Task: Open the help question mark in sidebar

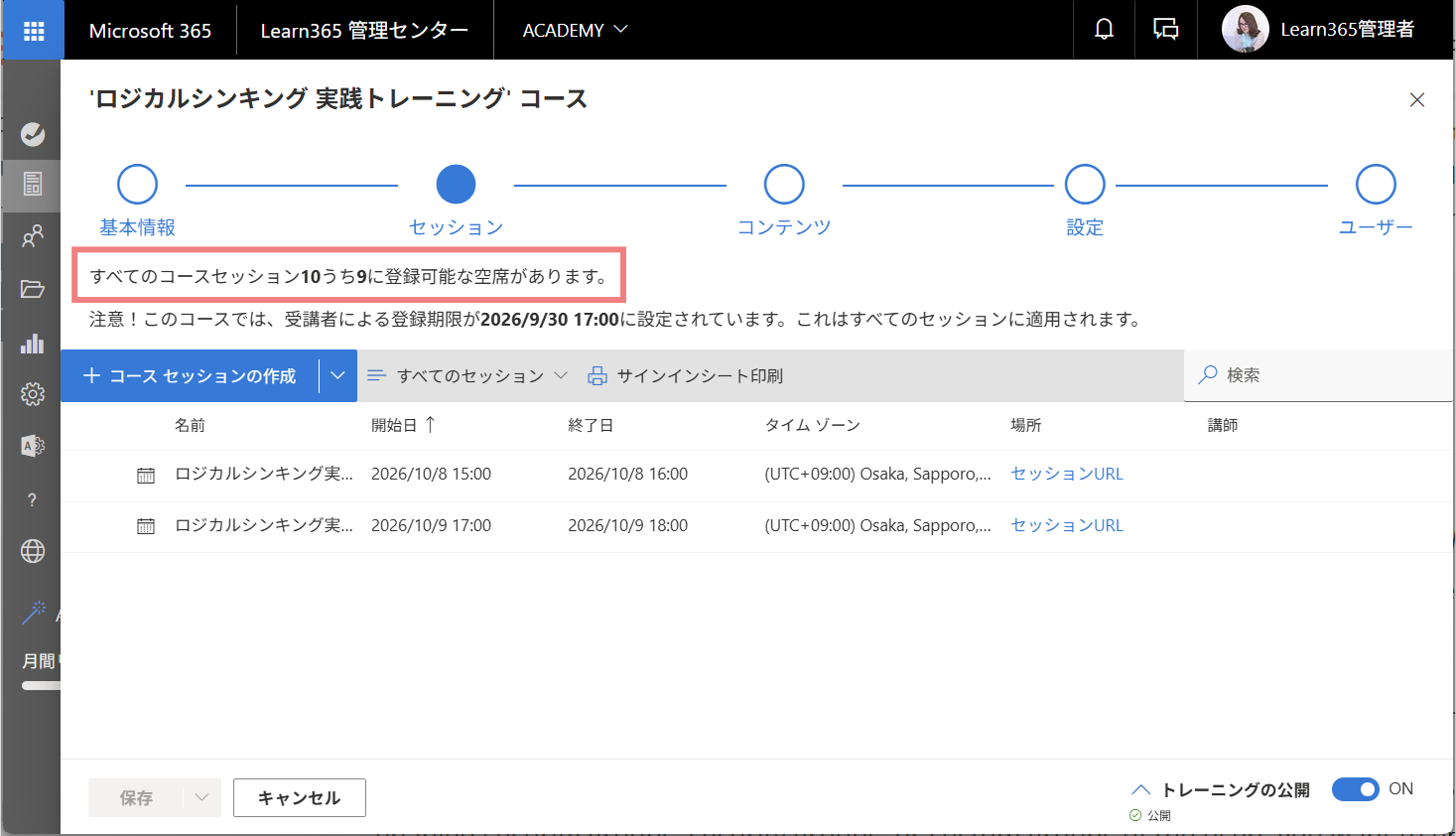Action: pyautogui.click(x=33, y=499)
